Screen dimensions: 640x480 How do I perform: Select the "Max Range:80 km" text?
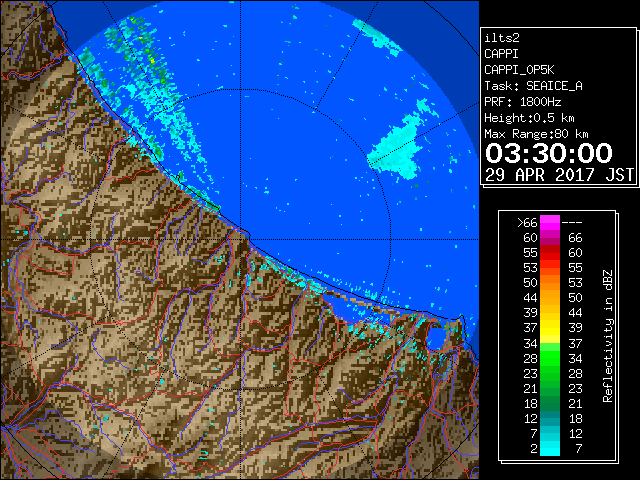pyautogui.click(x=536, y=134)
